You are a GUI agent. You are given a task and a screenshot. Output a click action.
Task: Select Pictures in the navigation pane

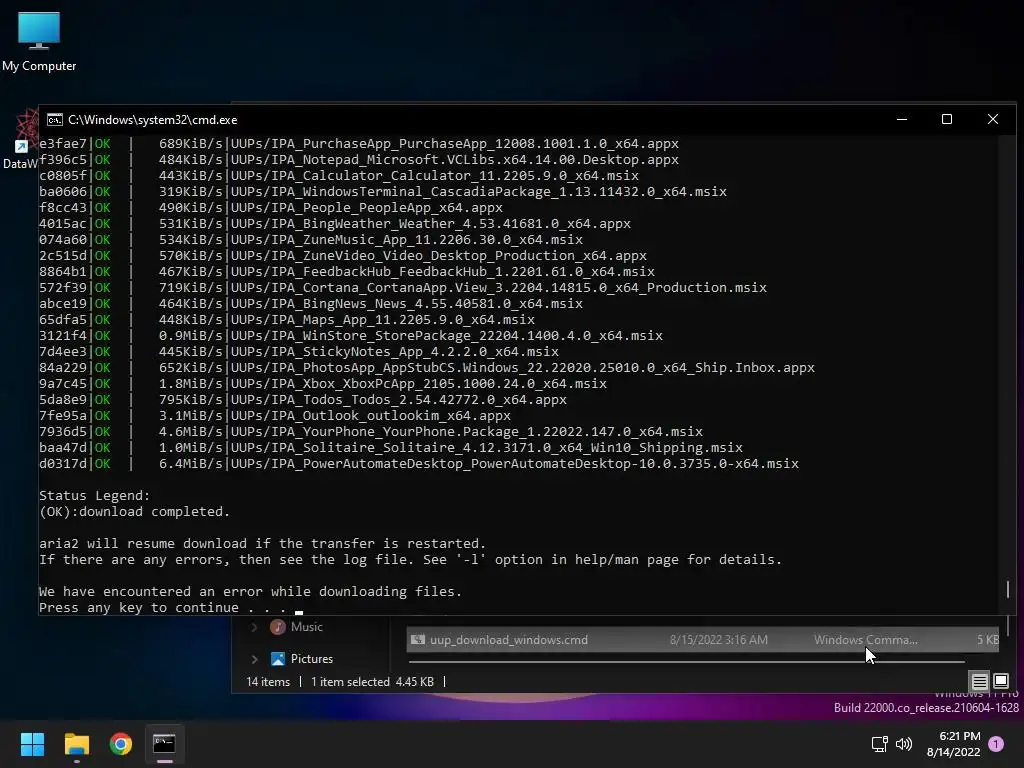click(x=312, y=659)
